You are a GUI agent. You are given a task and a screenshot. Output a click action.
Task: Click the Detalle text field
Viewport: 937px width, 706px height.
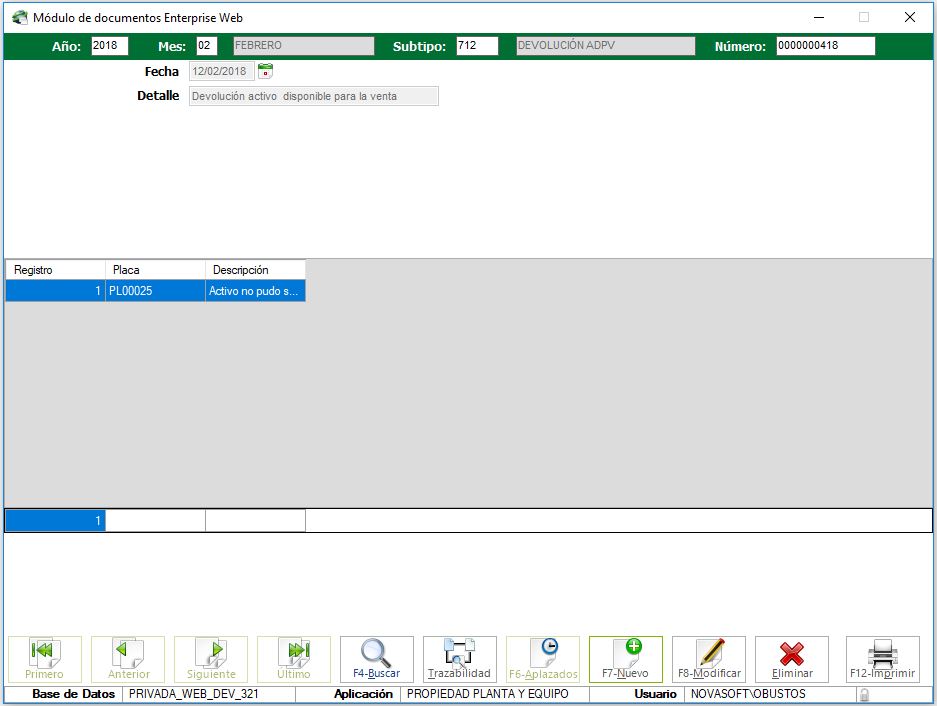(314, 96)
